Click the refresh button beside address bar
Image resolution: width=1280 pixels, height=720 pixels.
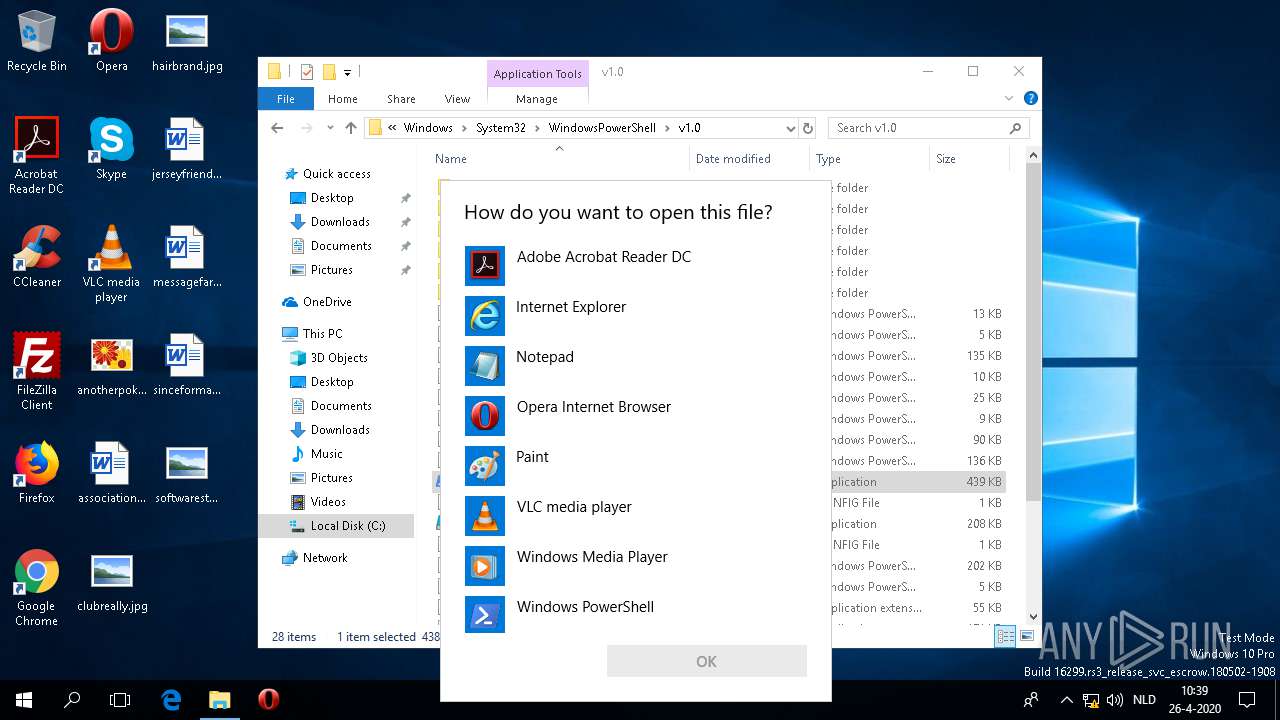point(808,128)
